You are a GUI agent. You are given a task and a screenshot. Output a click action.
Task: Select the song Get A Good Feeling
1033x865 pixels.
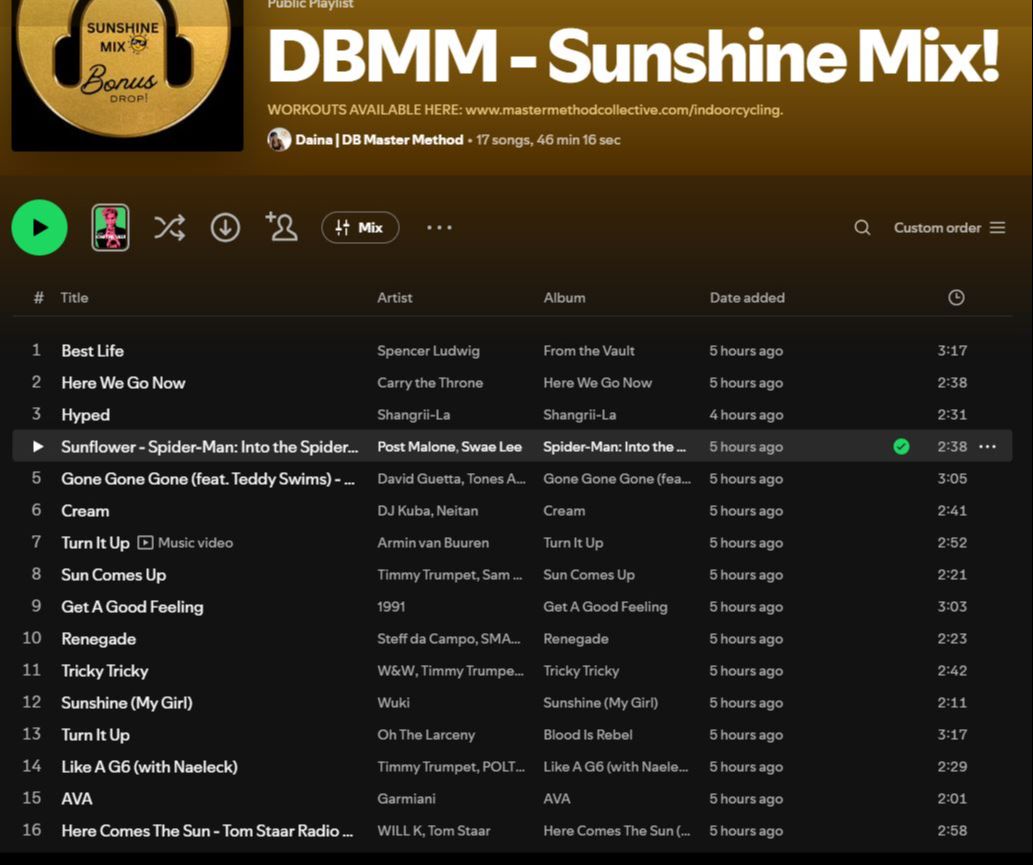tap(132, 607)
